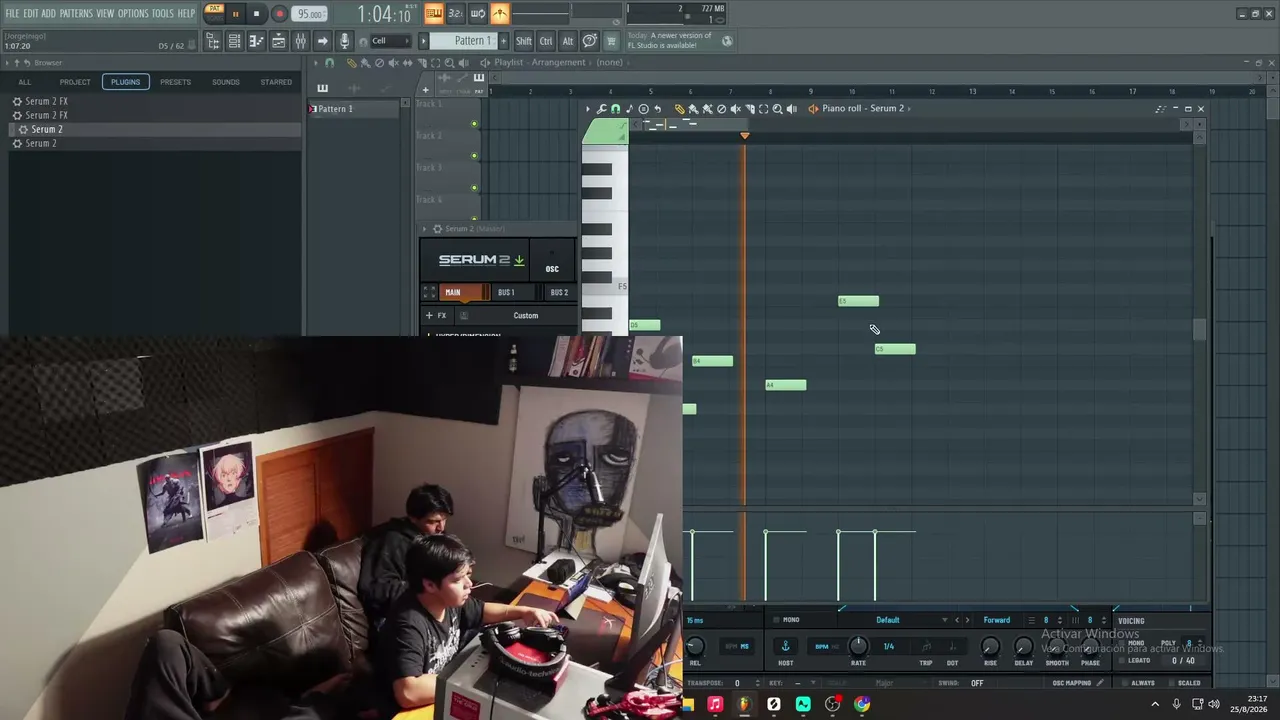The image size is (1280, 720).
Task: Select Playlist draw pencil tool
Action: pyautogui.click(x=351, y=63)
